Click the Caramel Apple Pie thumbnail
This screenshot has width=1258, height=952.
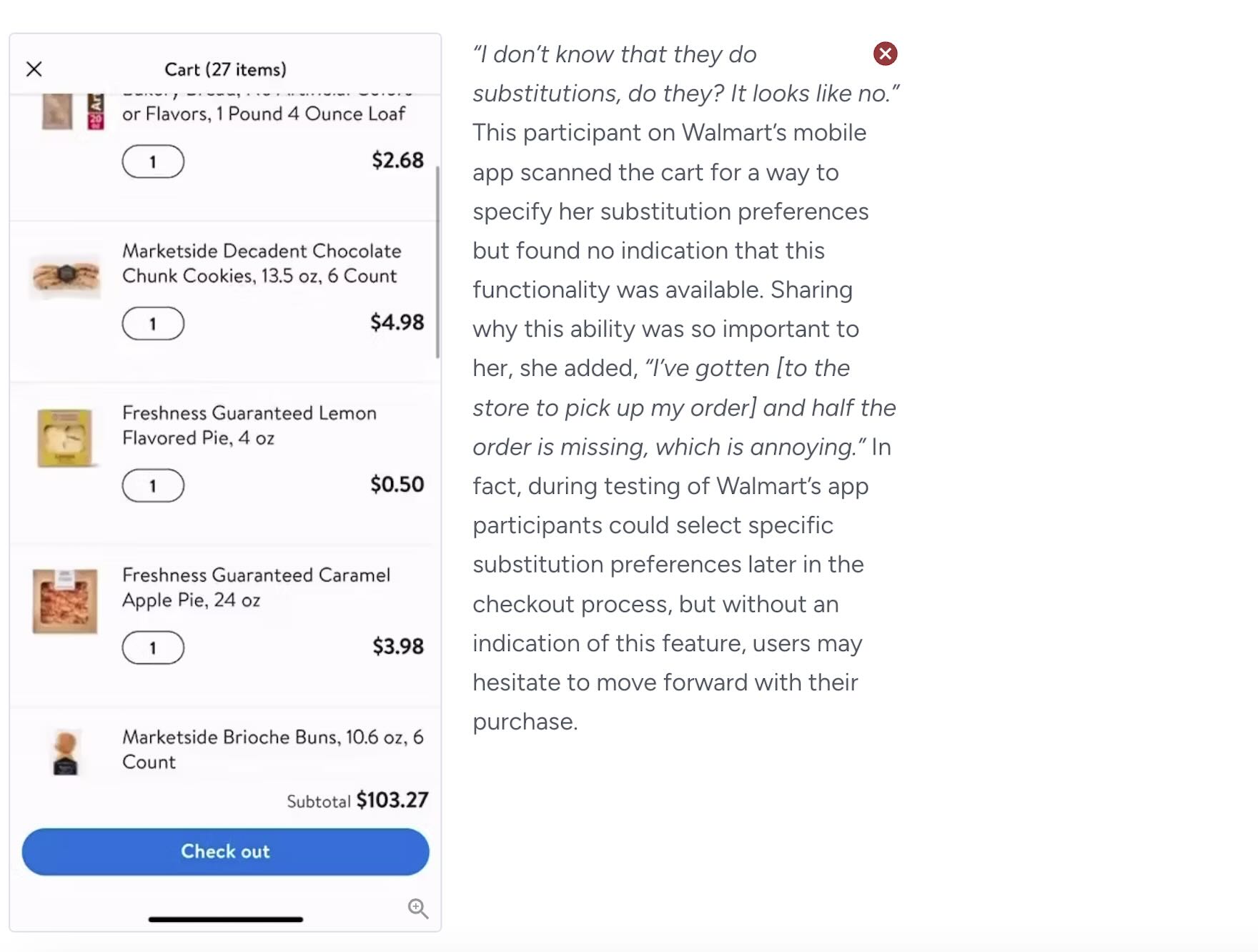coord(65,601)
